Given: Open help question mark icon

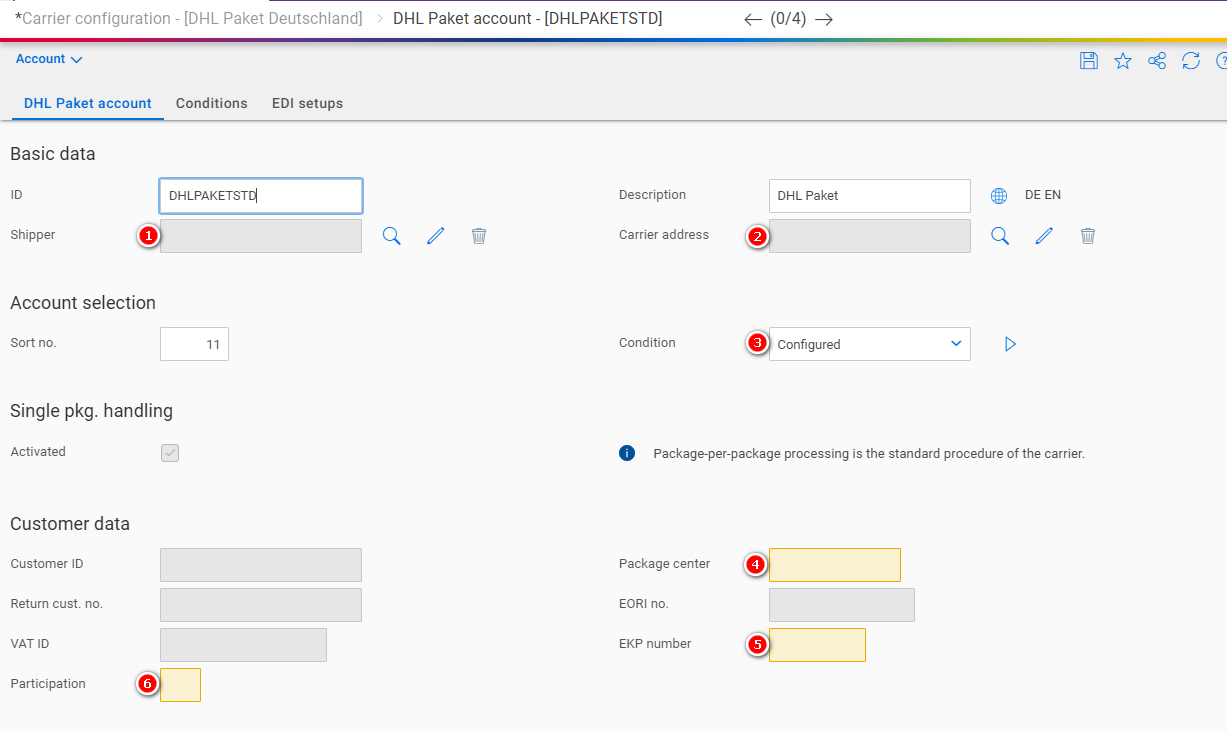Looking at the screenshot, I should [x=1221, y=61].
